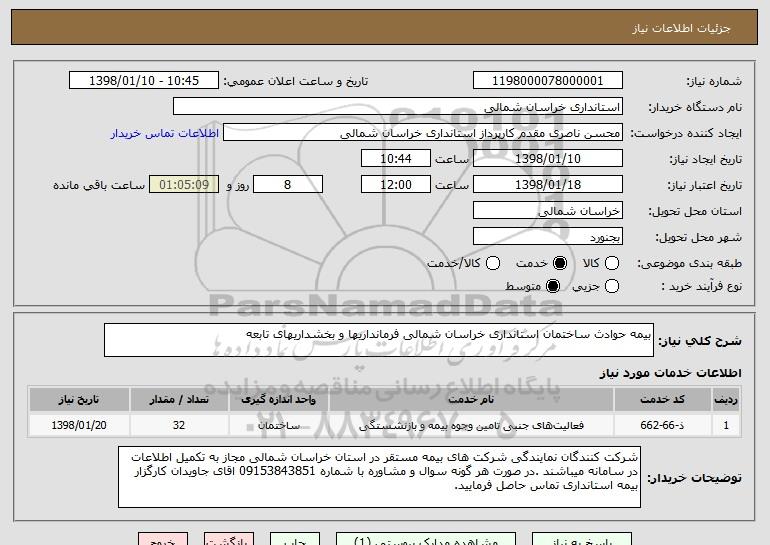This screenshot has width=770, height=545.
Task: Choose the جزیی purchase process option
Action: (x=612, y=286)
